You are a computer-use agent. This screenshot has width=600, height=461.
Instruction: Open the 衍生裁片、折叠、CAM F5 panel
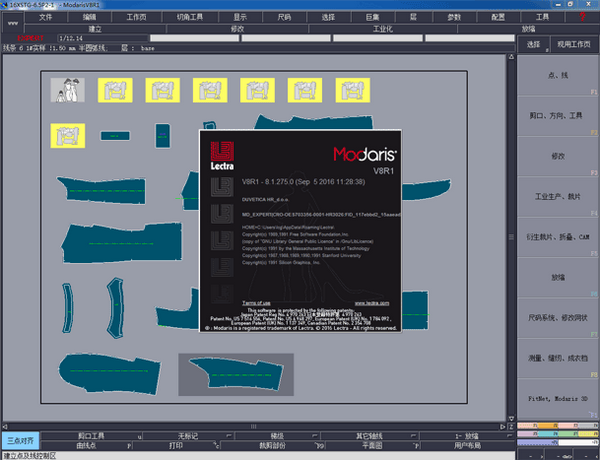pos(558,237)
